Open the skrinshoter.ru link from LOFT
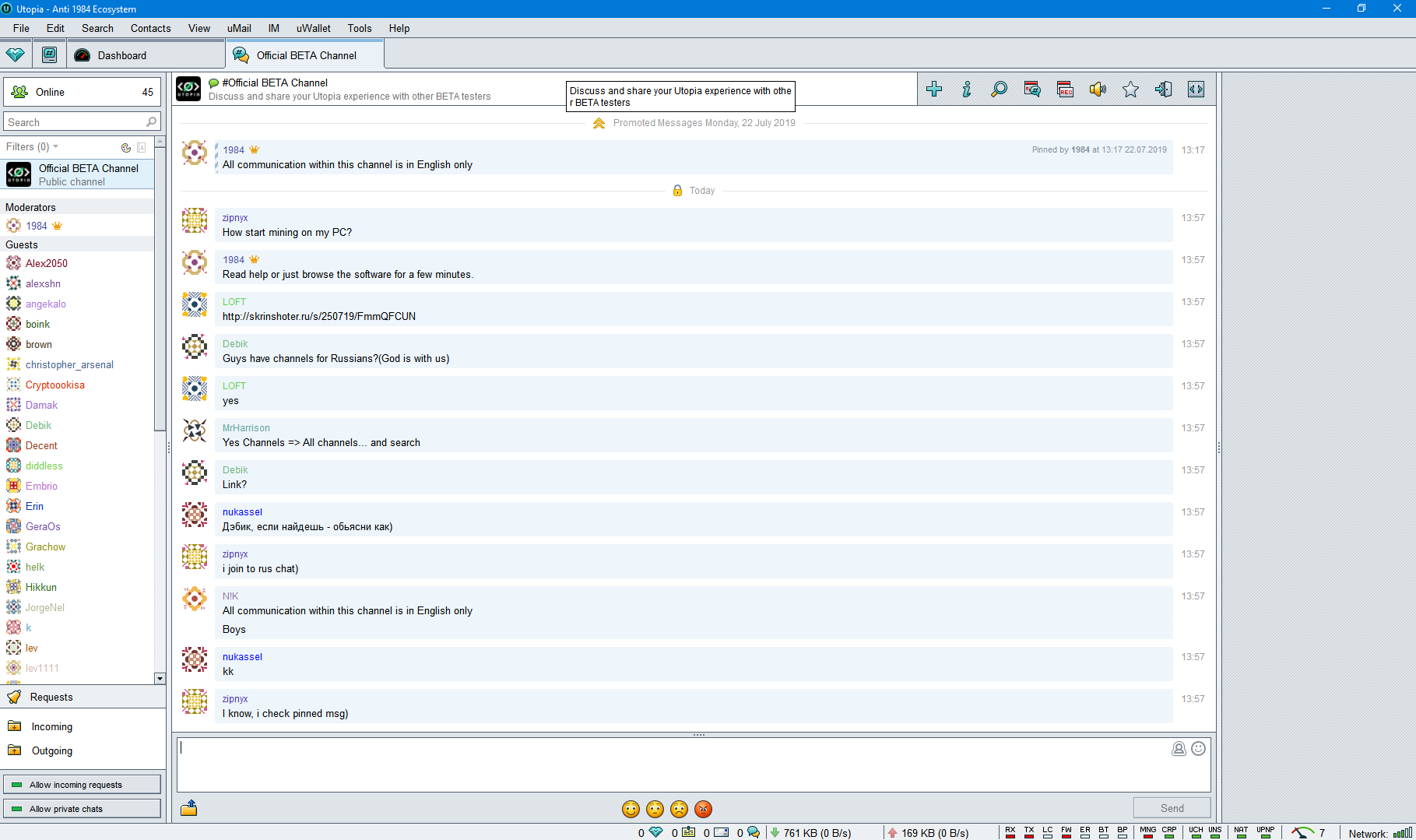Viewport: 1416px width, 840px height. (x=319, y=317)
